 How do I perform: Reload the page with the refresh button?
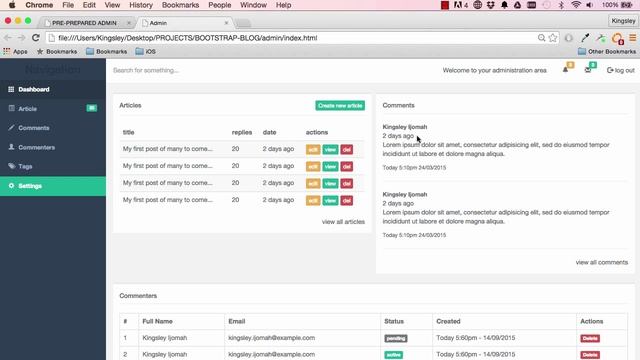[36, 38]
